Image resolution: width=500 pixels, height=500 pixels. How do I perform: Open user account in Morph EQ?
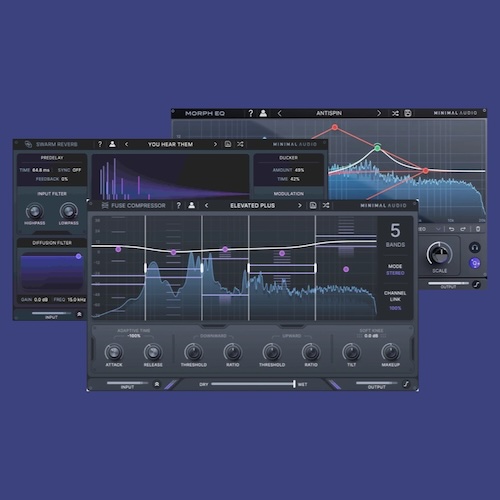[x=263, y=113]
